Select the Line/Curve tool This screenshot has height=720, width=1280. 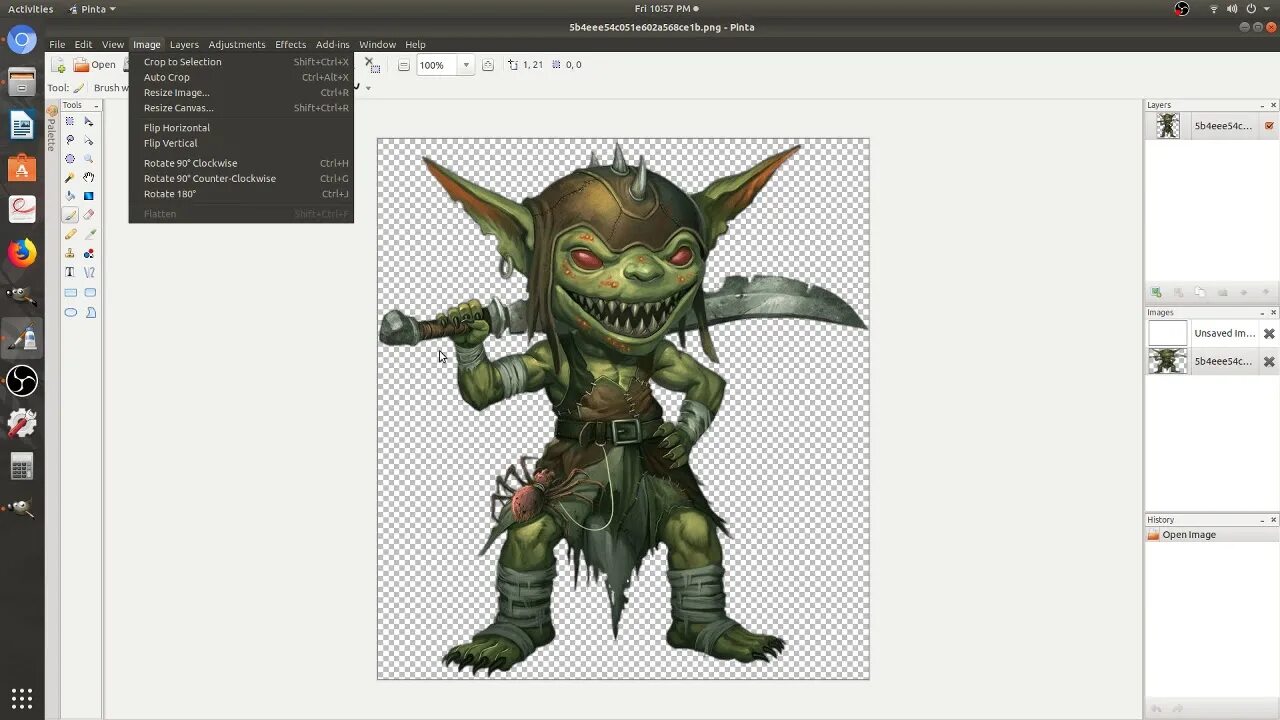pos(89,272)
